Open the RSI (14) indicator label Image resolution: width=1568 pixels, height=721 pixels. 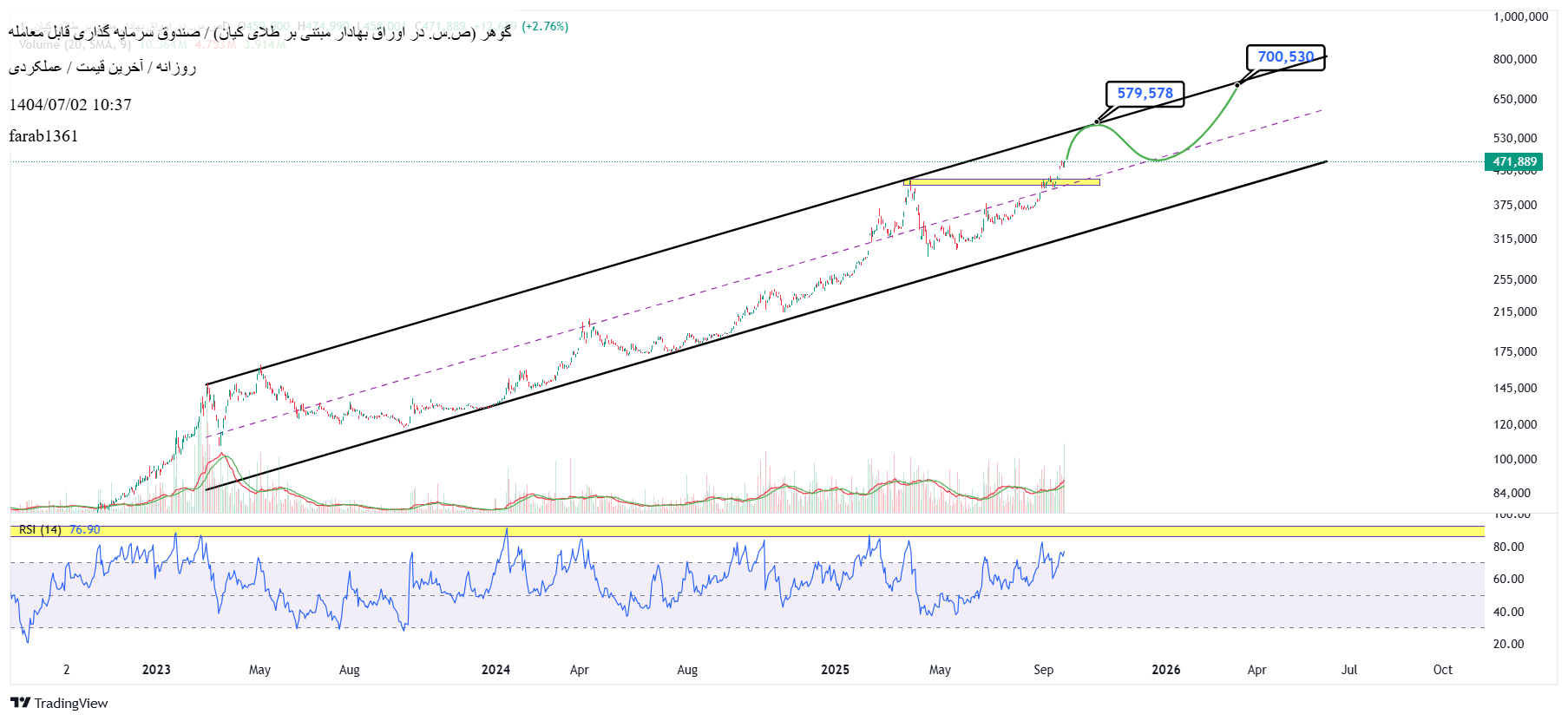click(40, 530)
